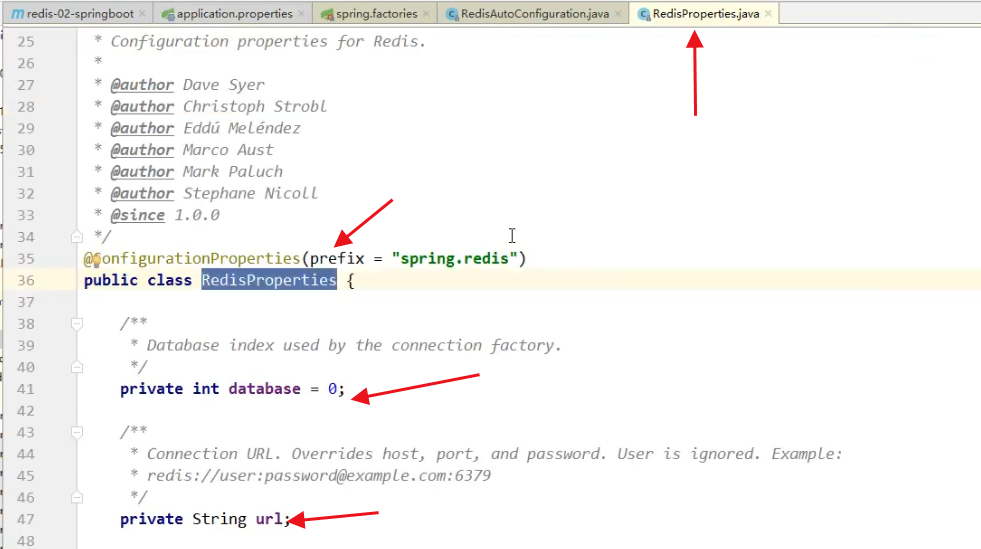
Task: Click the @author Stephane Nicoll line
Action: 214,193
